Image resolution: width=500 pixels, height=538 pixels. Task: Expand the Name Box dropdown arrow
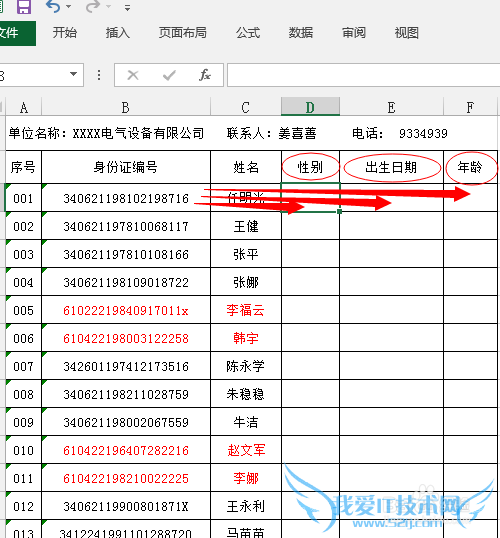73,74
